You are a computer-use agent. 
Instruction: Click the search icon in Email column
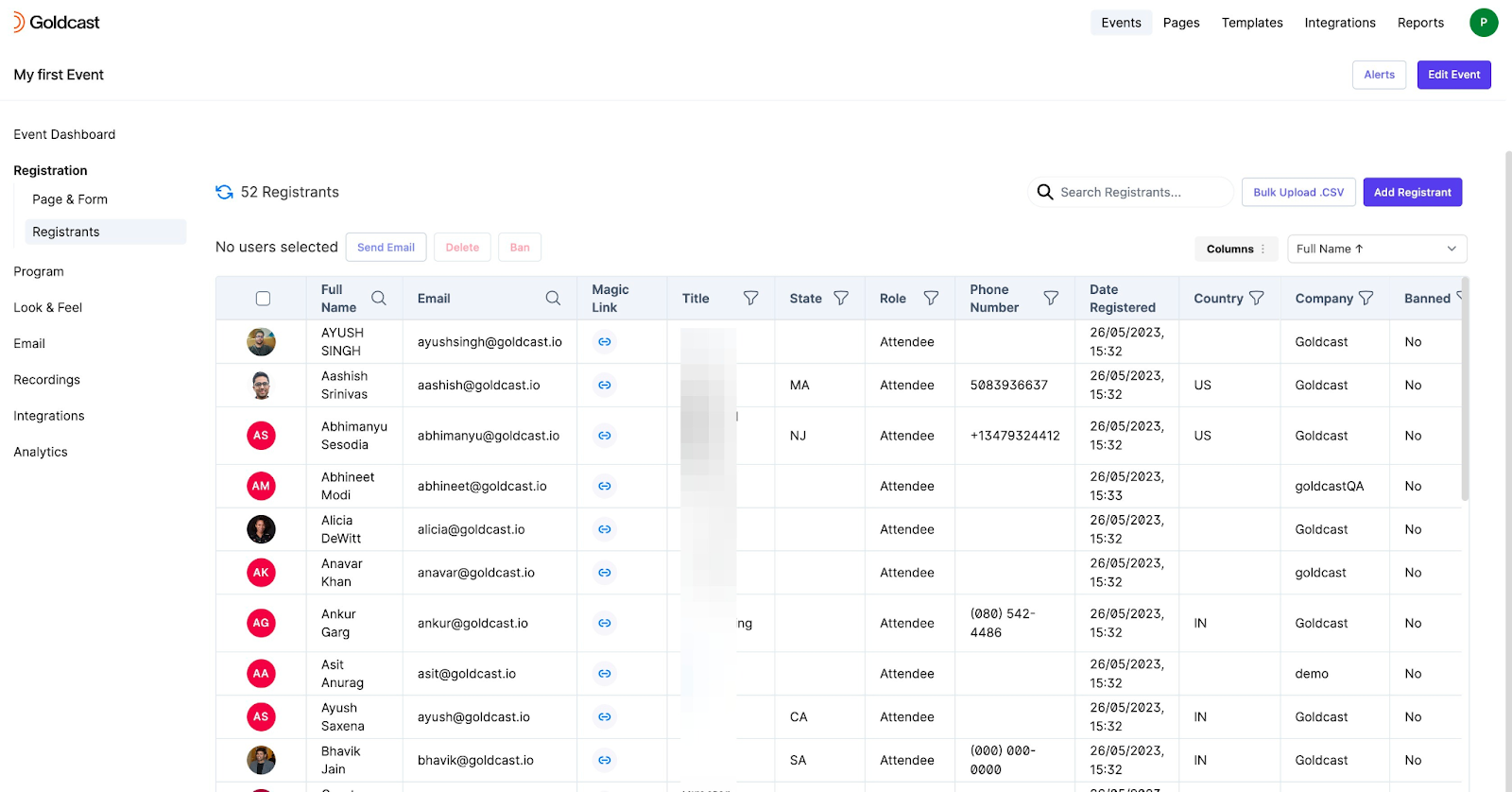click(x=553, y=299)
